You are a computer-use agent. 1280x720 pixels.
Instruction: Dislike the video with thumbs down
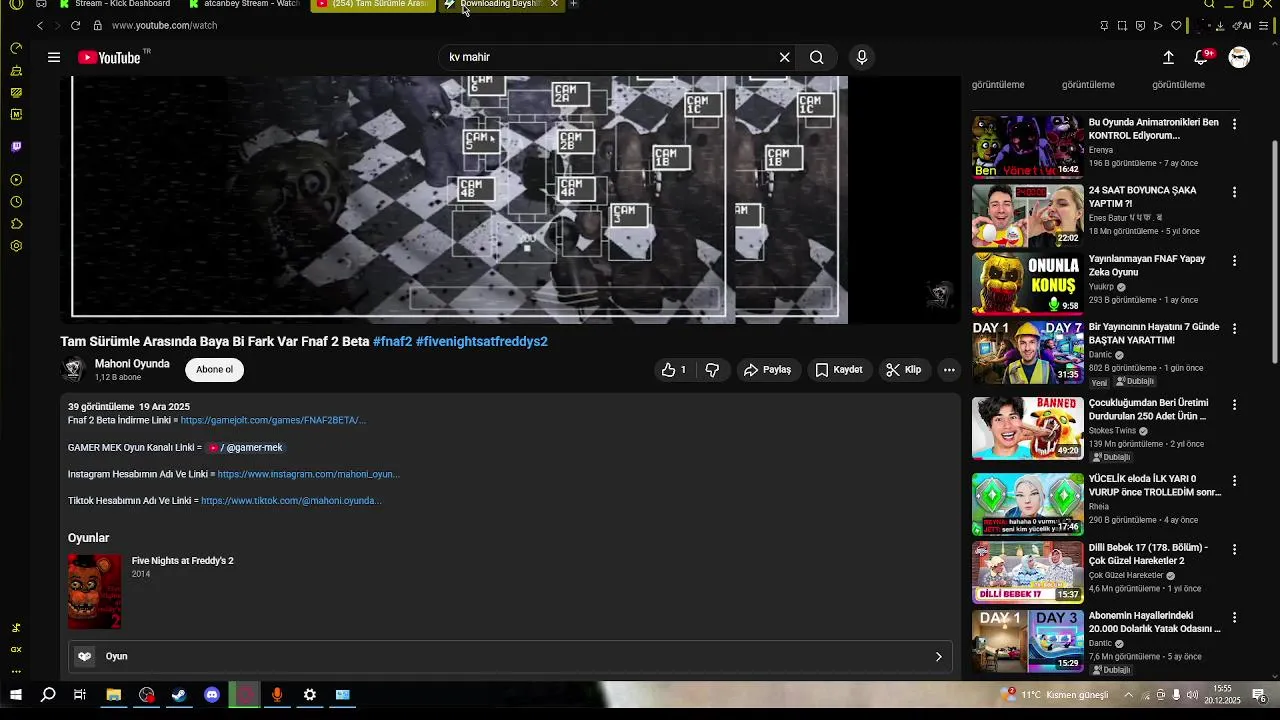(712, 370)
